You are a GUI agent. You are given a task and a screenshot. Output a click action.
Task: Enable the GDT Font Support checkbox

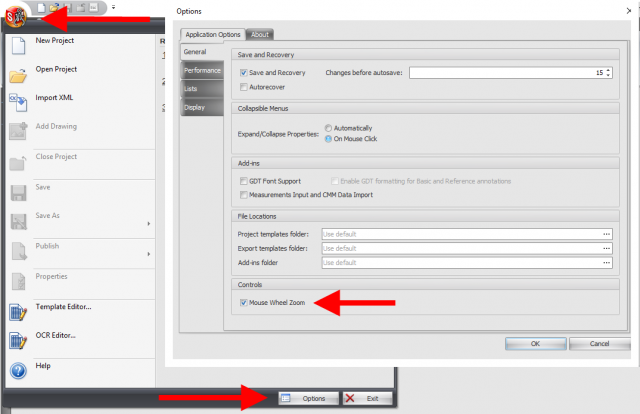pyautogui.click(x=244, y=181)
